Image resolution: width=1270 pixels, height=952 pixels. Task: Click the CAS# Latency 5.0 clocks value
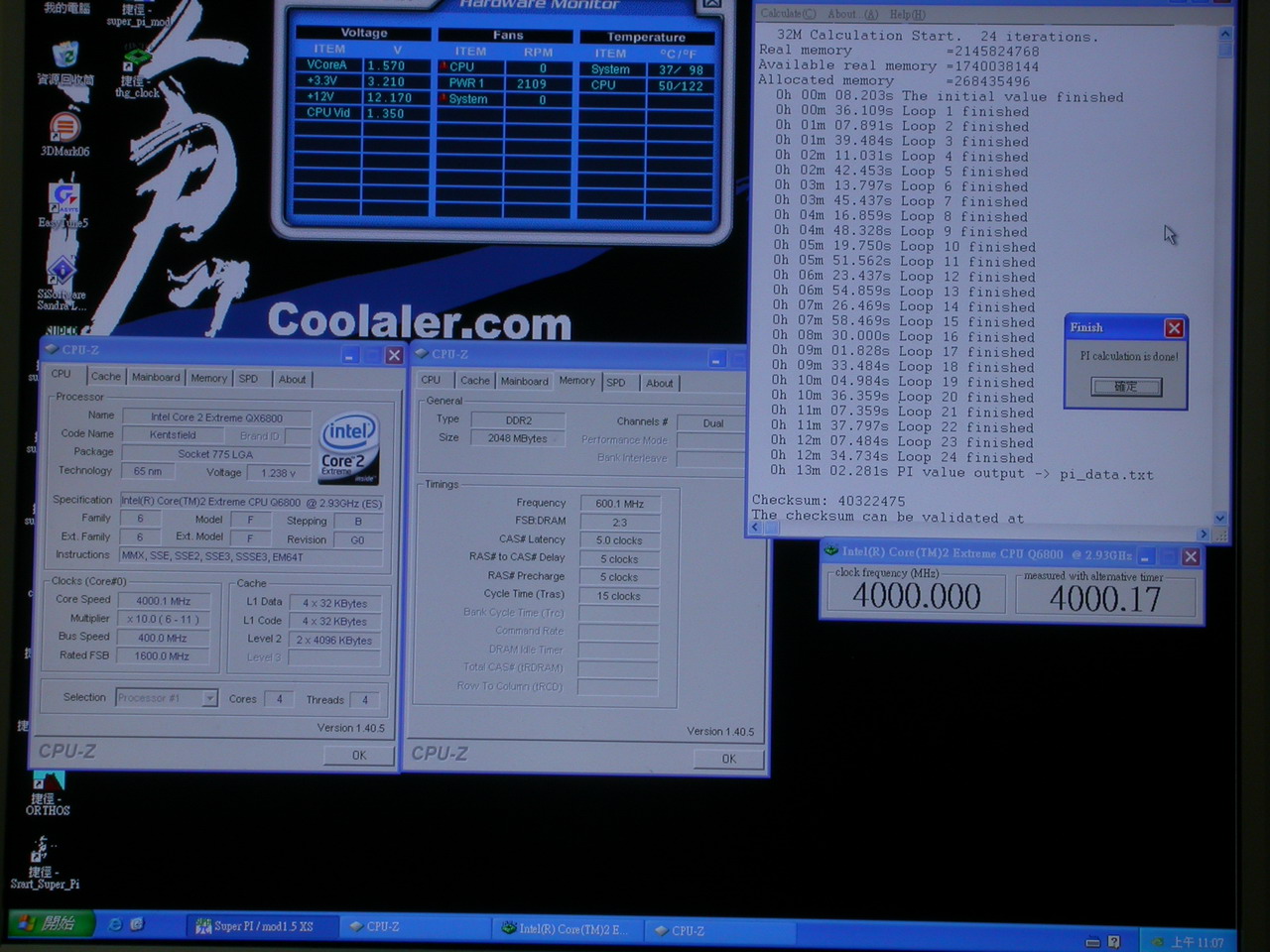tap(620, 540)
